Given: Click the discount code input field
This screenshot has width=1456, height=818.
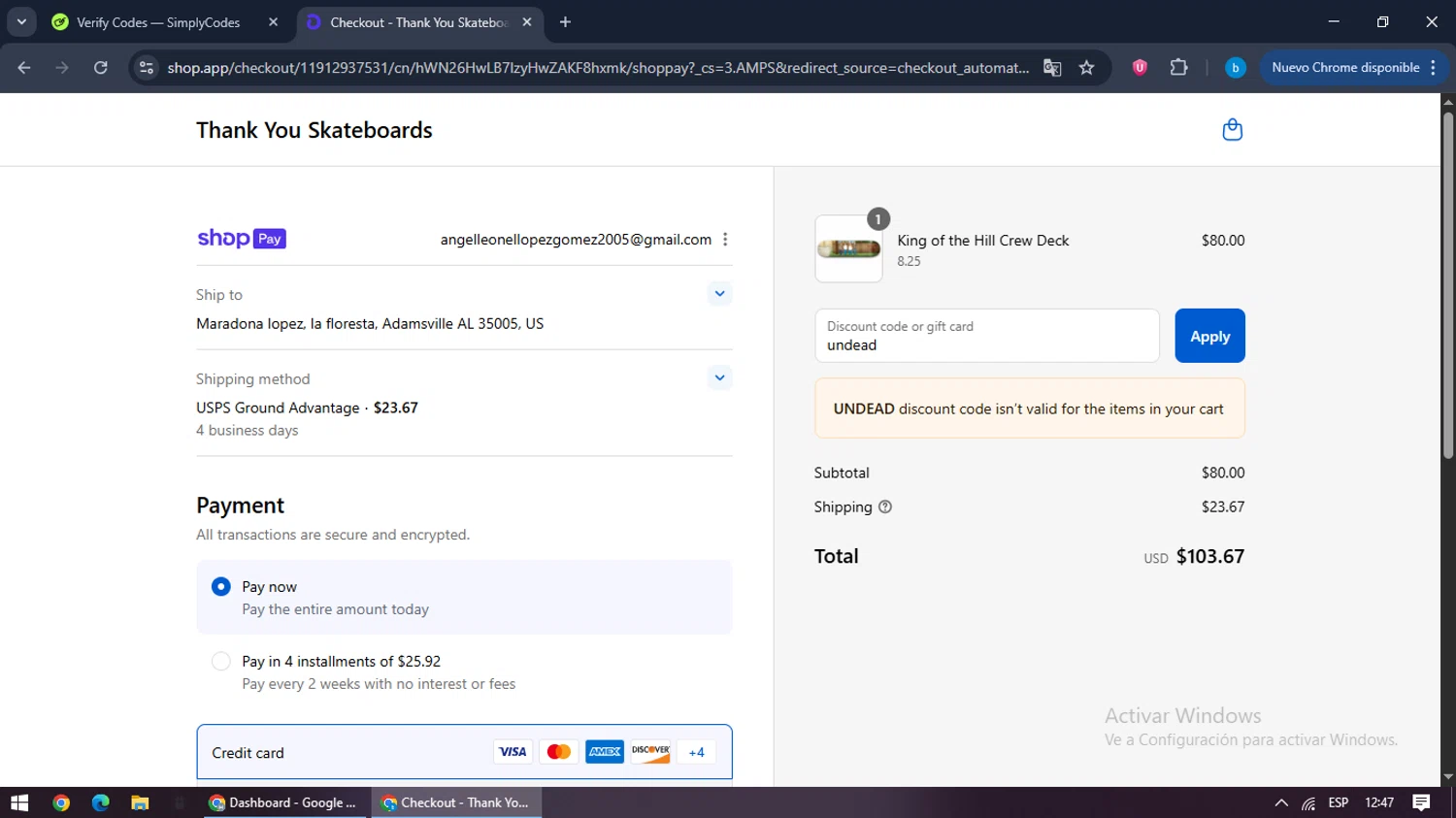Looking at the screenshot, I should 987,336.
